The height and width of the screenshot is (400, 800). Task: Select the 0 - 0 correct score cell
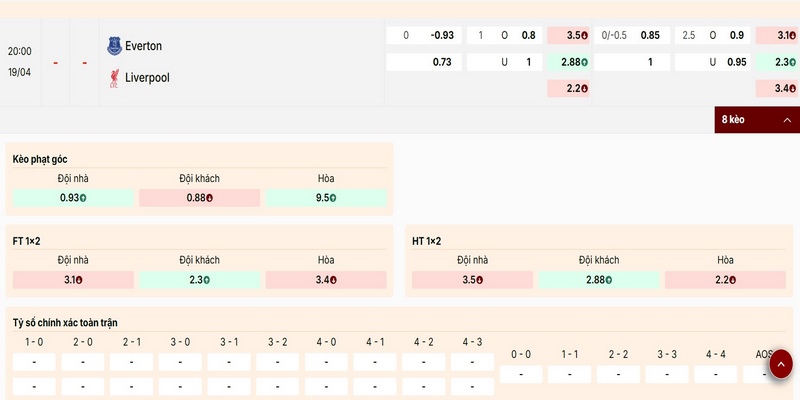521,374
